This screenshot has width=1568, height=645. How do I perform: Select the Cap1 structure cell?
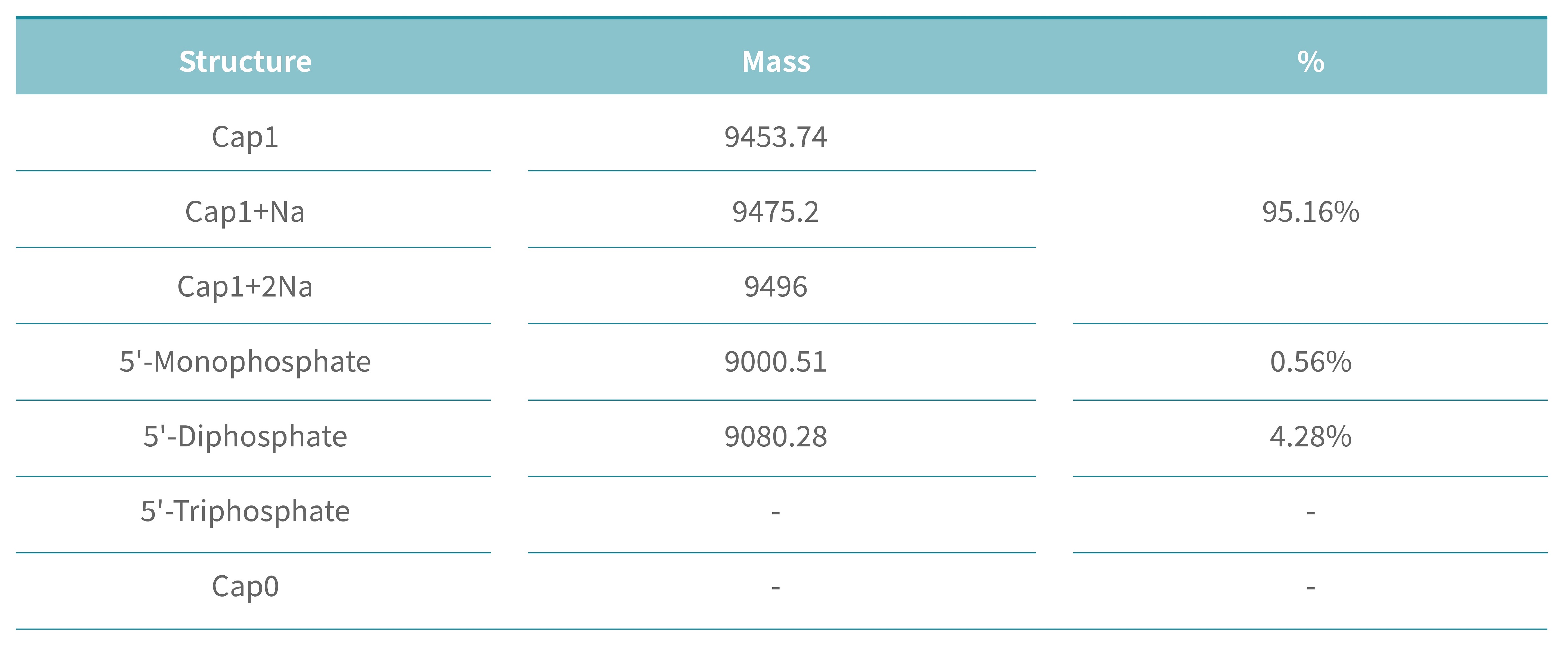point(245,137)
